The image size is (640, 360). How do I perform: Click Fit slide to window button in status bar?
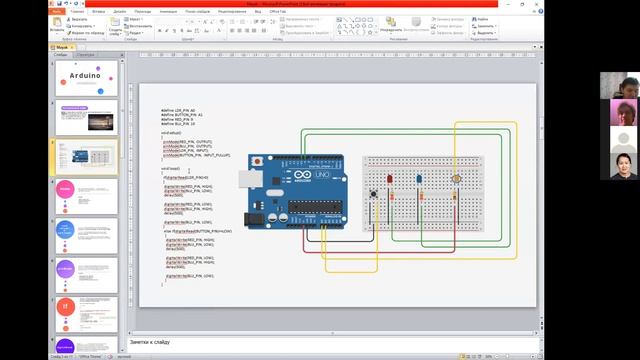pyautogui.click(x=540, y=356)
